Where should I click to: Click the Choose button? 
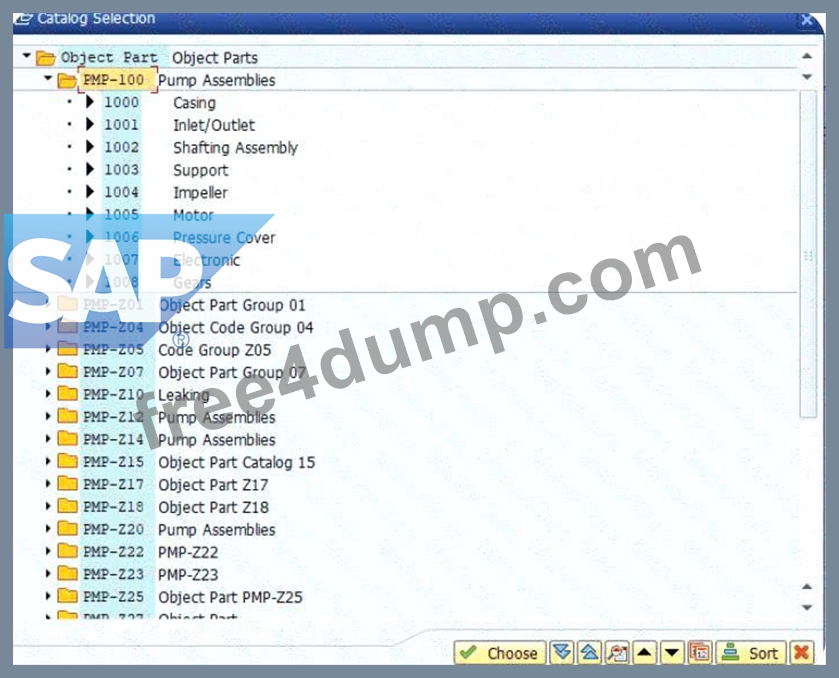click(x=500, y=652)
